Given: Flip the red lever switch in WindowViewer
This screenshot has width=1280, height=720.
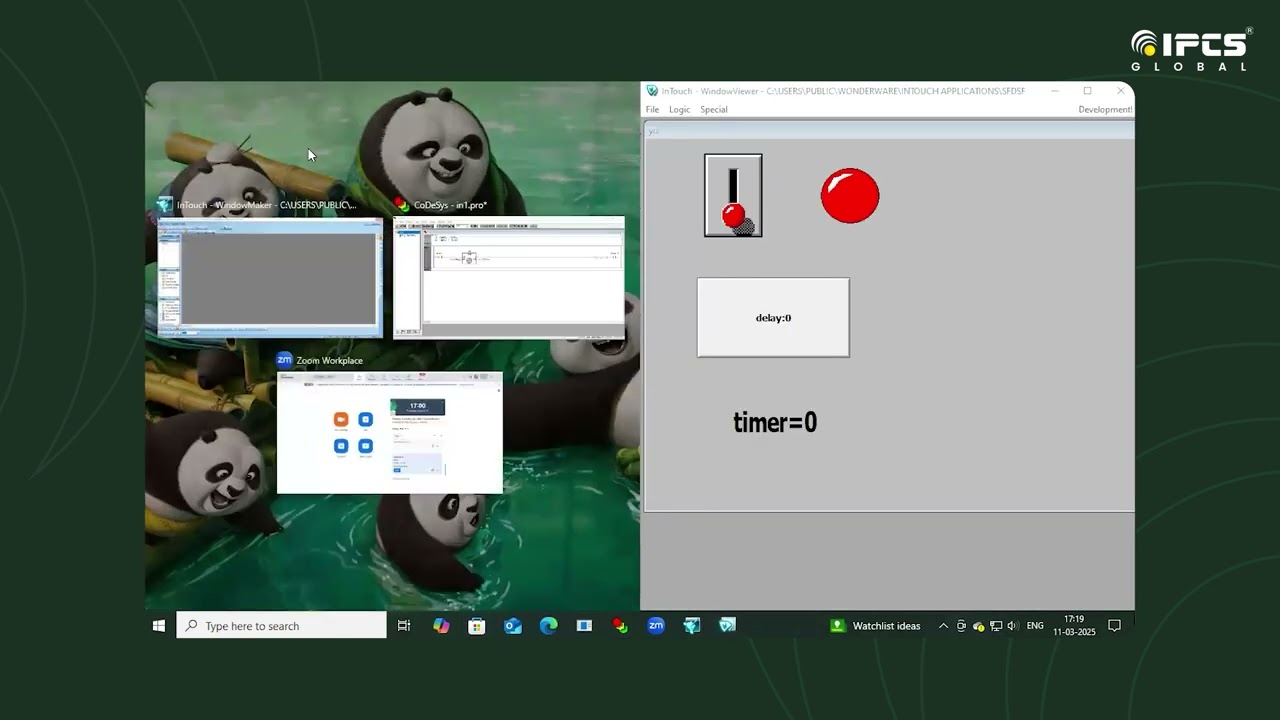Looking at the screenshot, I should [x=733, y=195].
